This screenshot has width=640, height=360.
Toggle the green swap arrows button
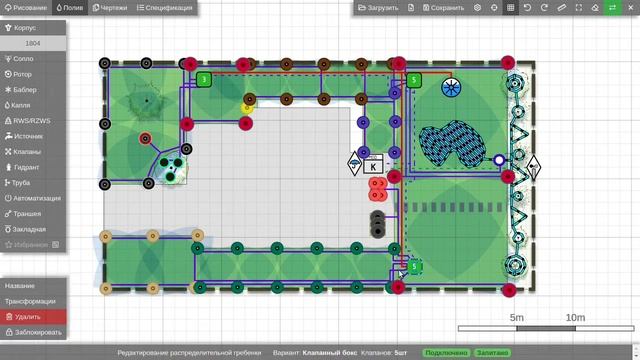[x=612, y=8]
